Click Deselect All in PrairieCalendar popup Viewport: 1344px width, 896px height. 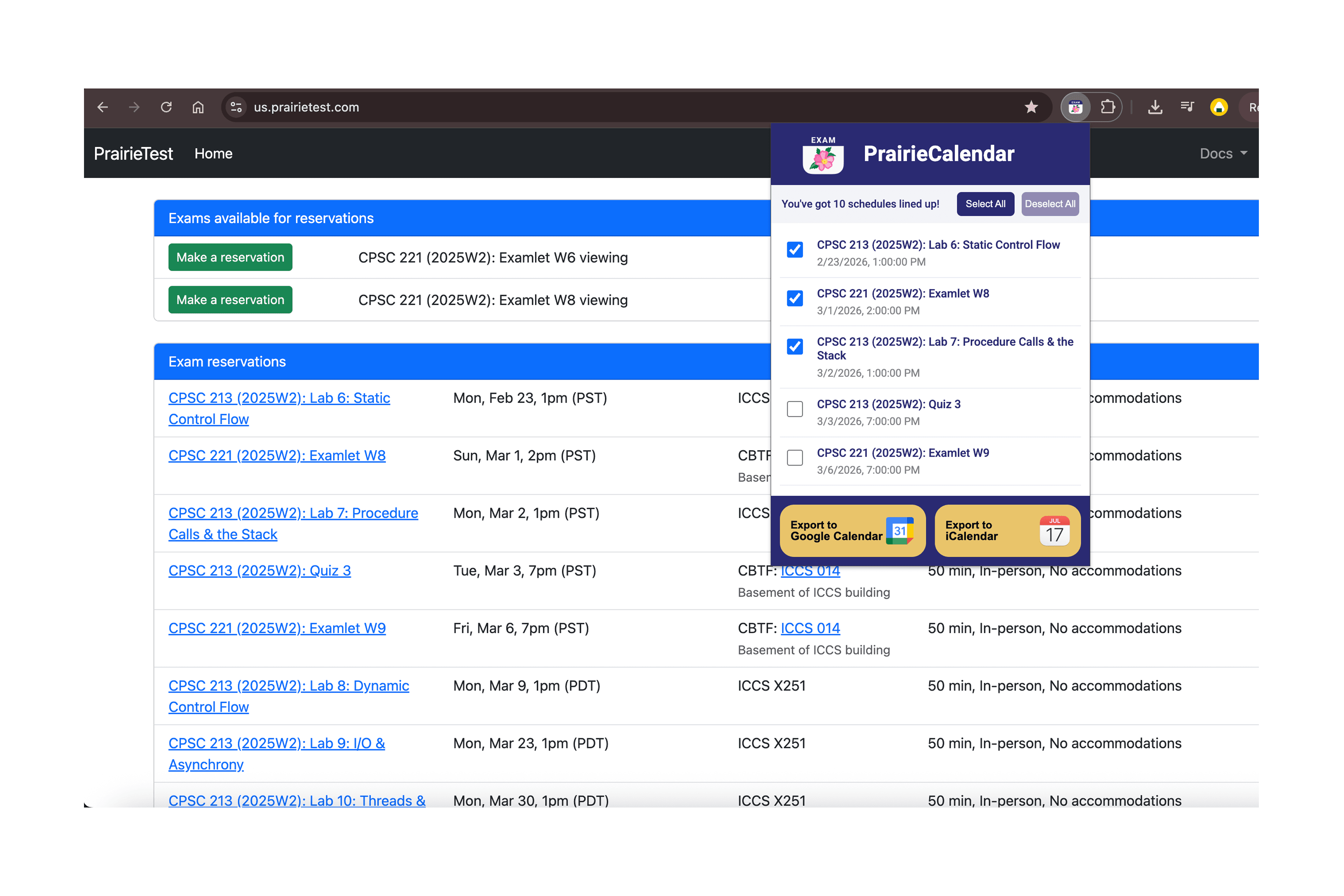click(x=1050, y=204)
